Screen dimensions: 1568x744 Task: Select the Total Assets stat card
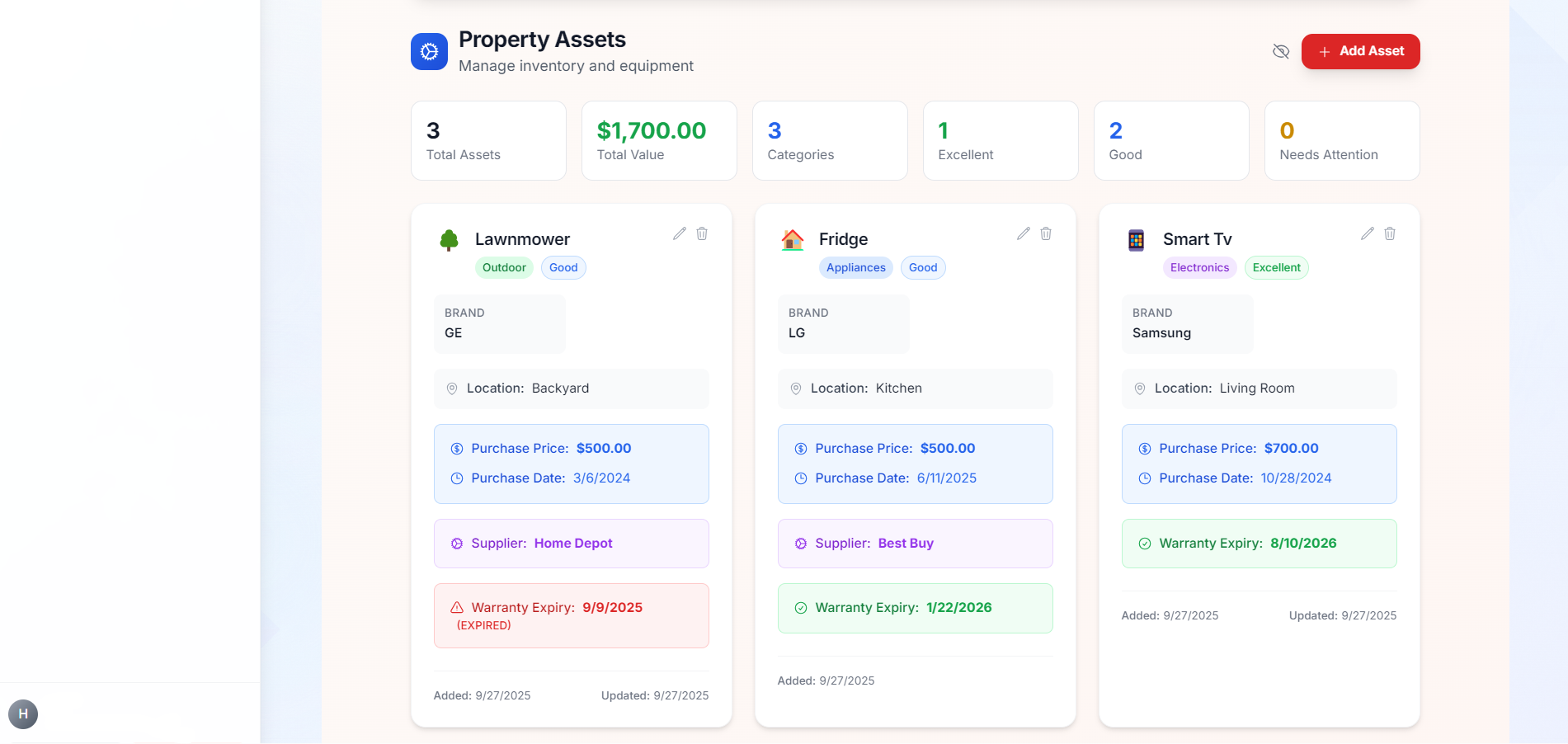488,140
